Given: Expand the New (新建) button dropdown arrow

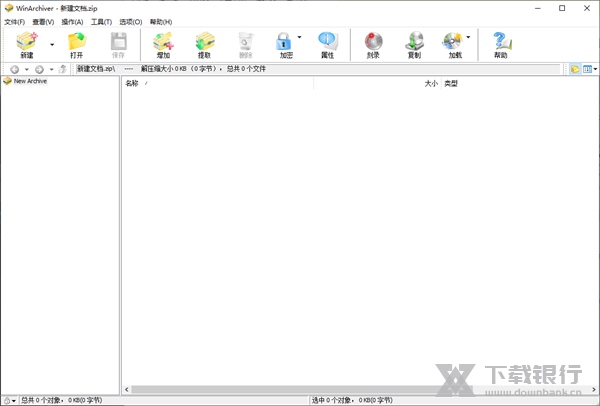Looking at the screenshot, I should [51, 44].
